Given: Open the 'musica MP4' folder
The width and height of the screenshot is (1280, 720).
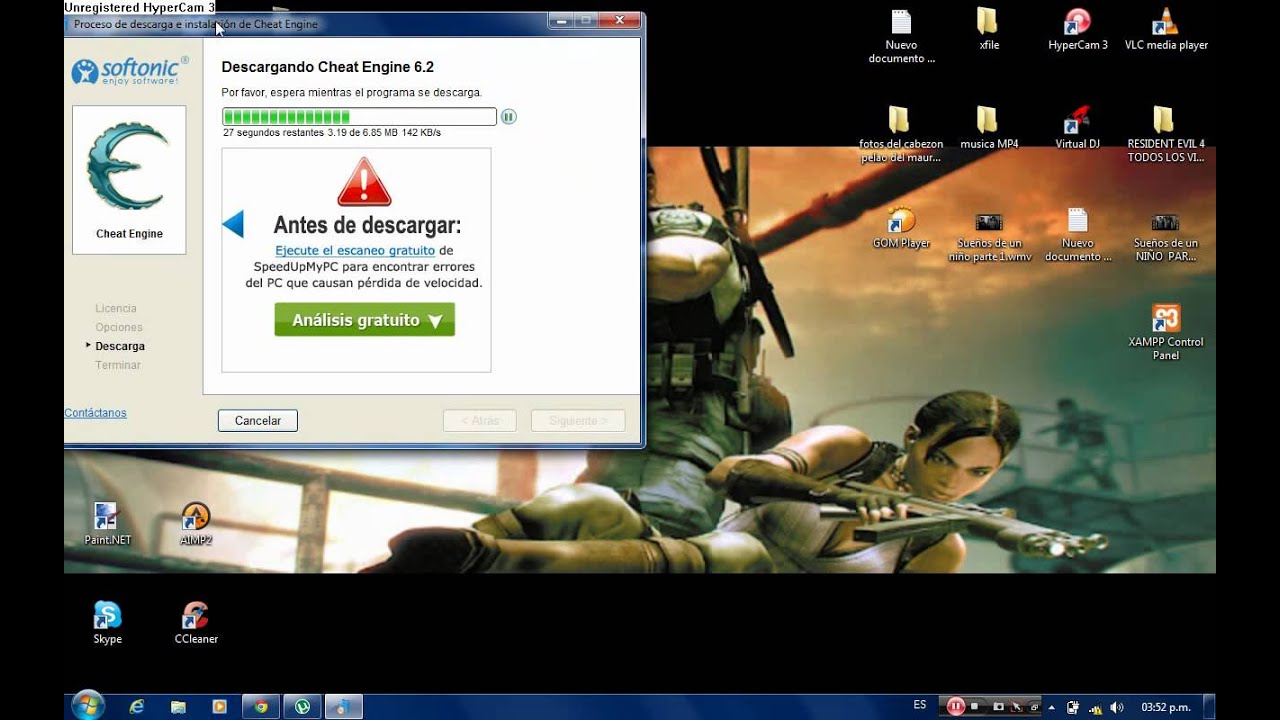Looking at the screenshot, I should pos(989,128).
